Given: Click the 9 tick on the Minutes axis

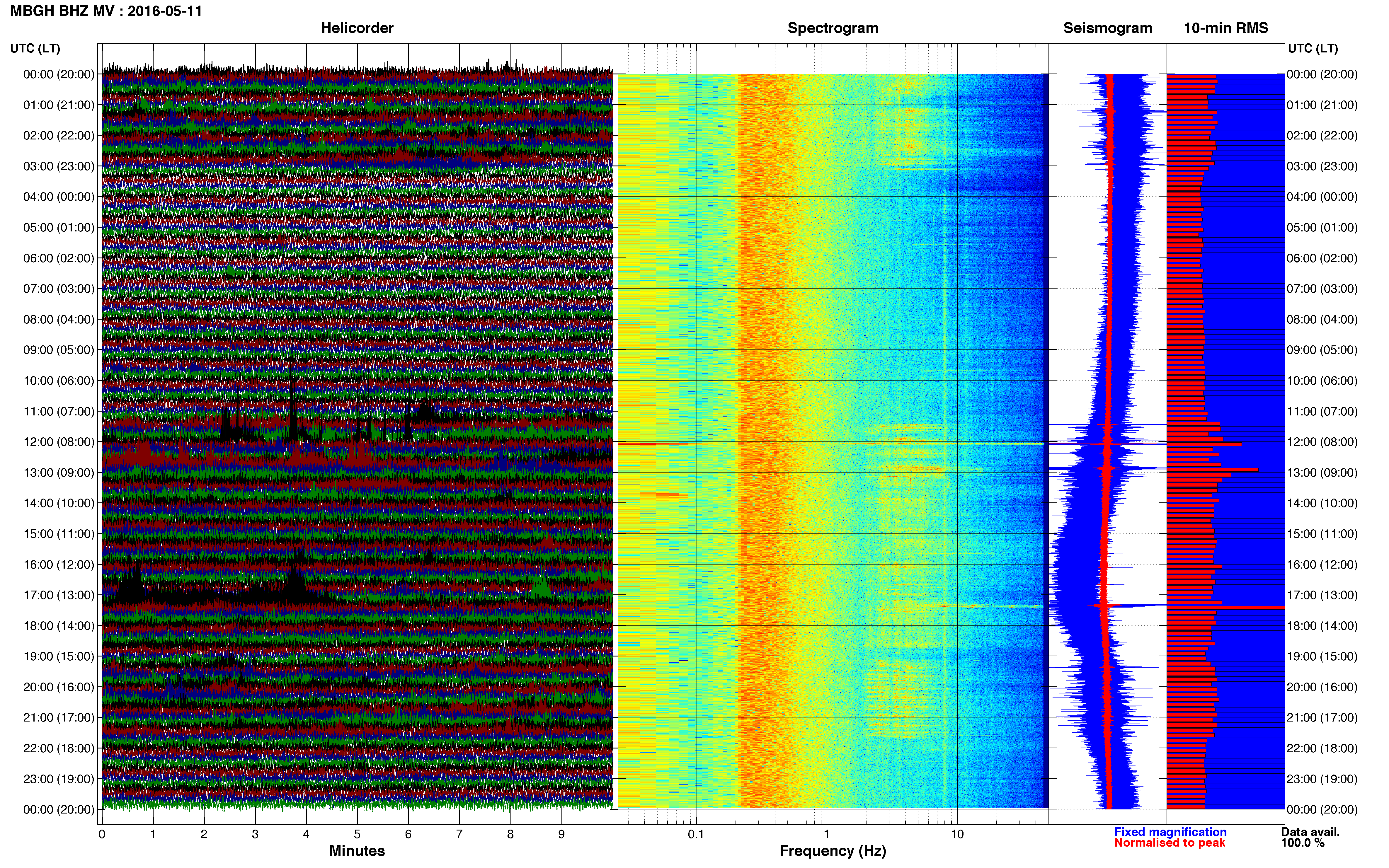Looking at the screenshot, I should (x=561, y=834).
